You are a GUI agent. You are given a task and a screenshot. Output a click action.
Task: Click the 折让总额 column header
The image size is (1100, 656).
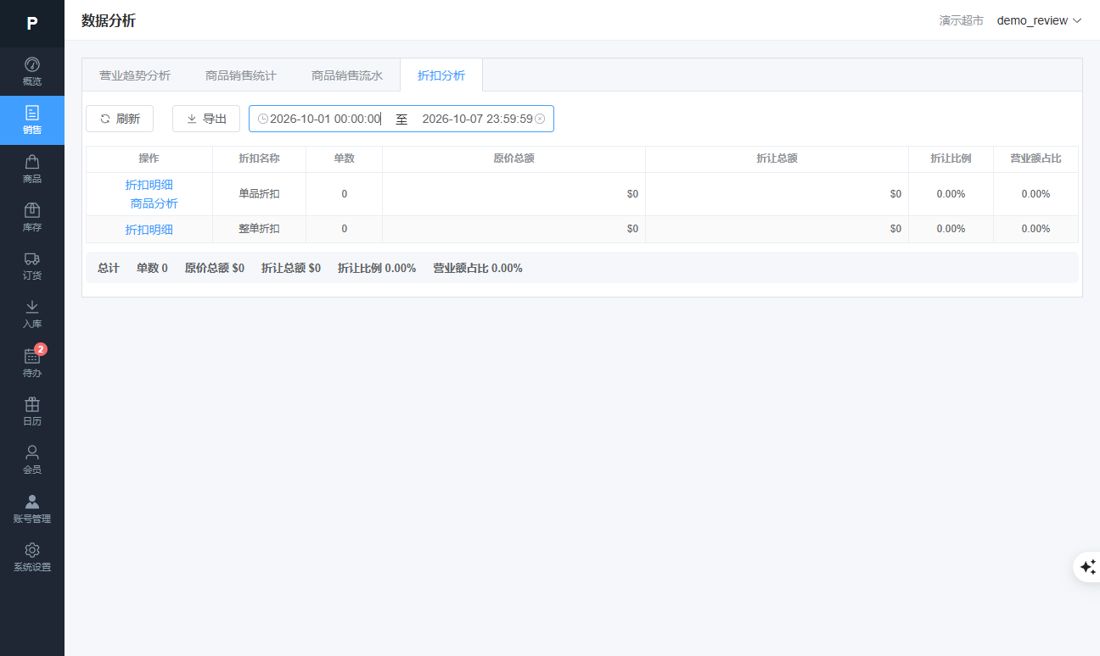(777, 159)
